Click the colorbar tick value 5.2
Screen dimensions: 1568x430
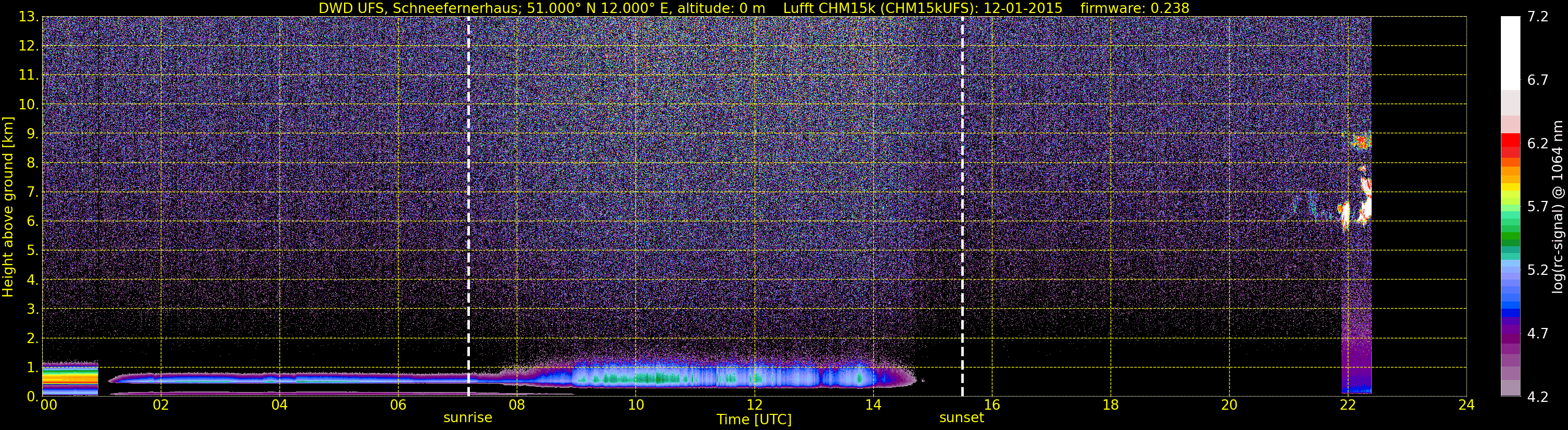tap(1538, 270)
